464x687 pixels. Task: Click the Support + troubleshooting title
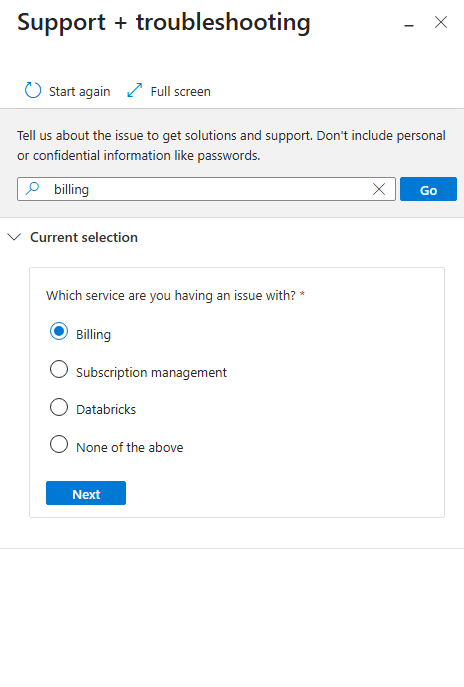point(164,23)
